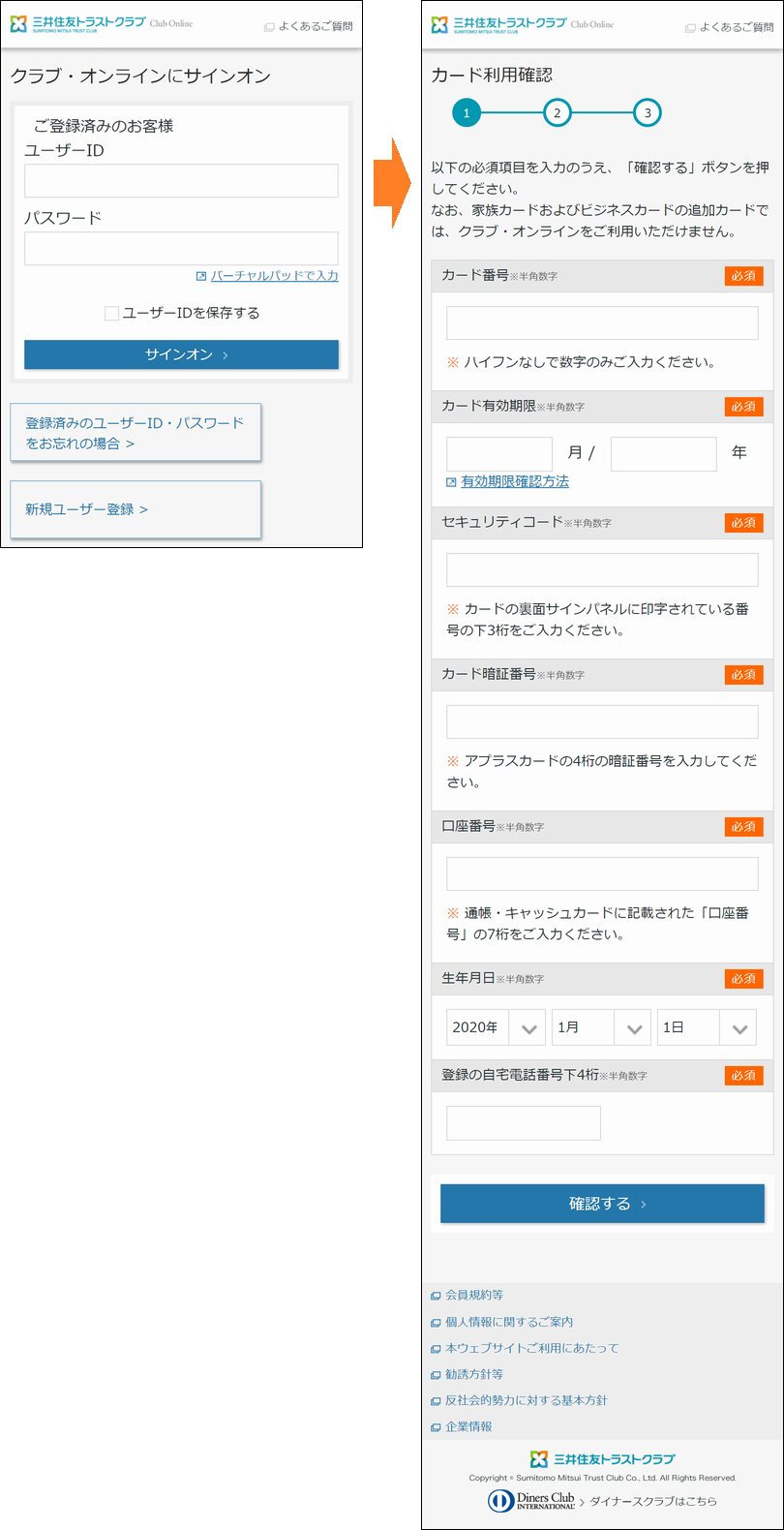The width and height of the screenshot is (784, 1530).
Task: Check the ユーザーIDを保存する checkbox
Action: pyautogui.click(x=112, y=313)
